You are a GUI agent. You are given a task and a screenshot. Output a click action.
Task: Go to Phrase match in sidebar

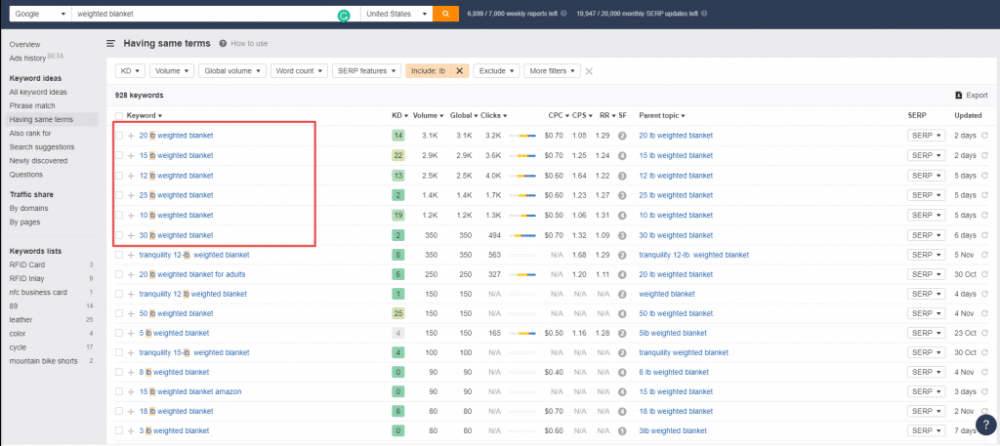click(31, 104)
